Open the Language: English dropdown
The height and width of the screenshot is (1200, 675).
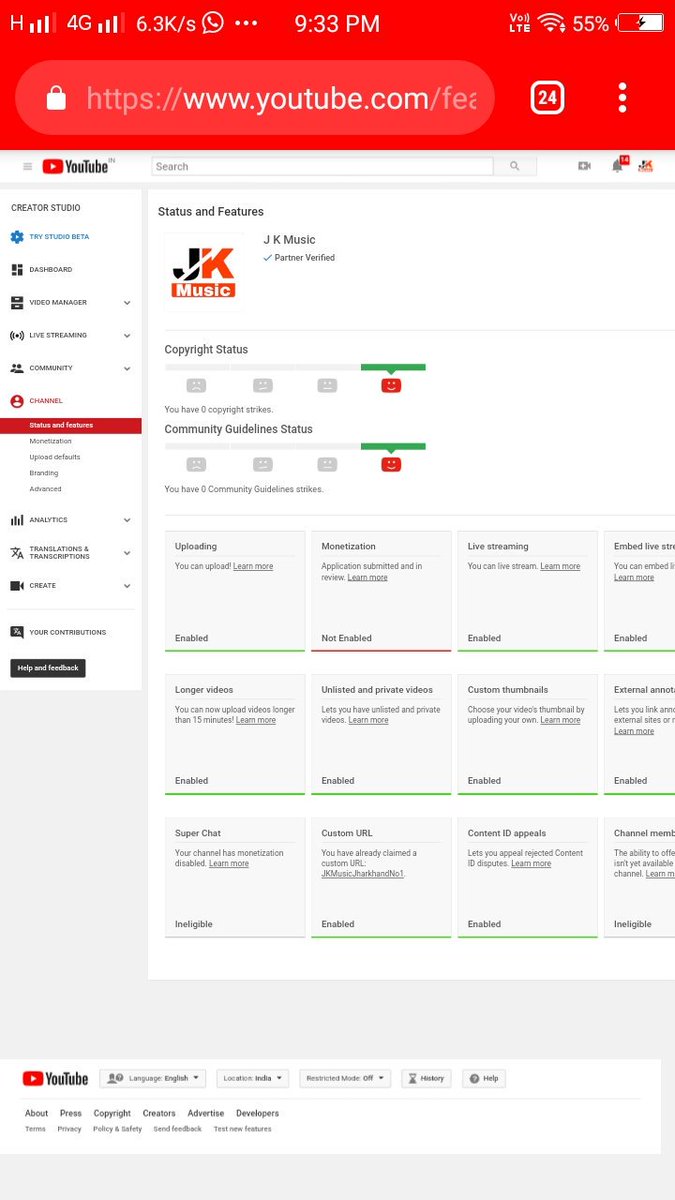click(153, 1079)
